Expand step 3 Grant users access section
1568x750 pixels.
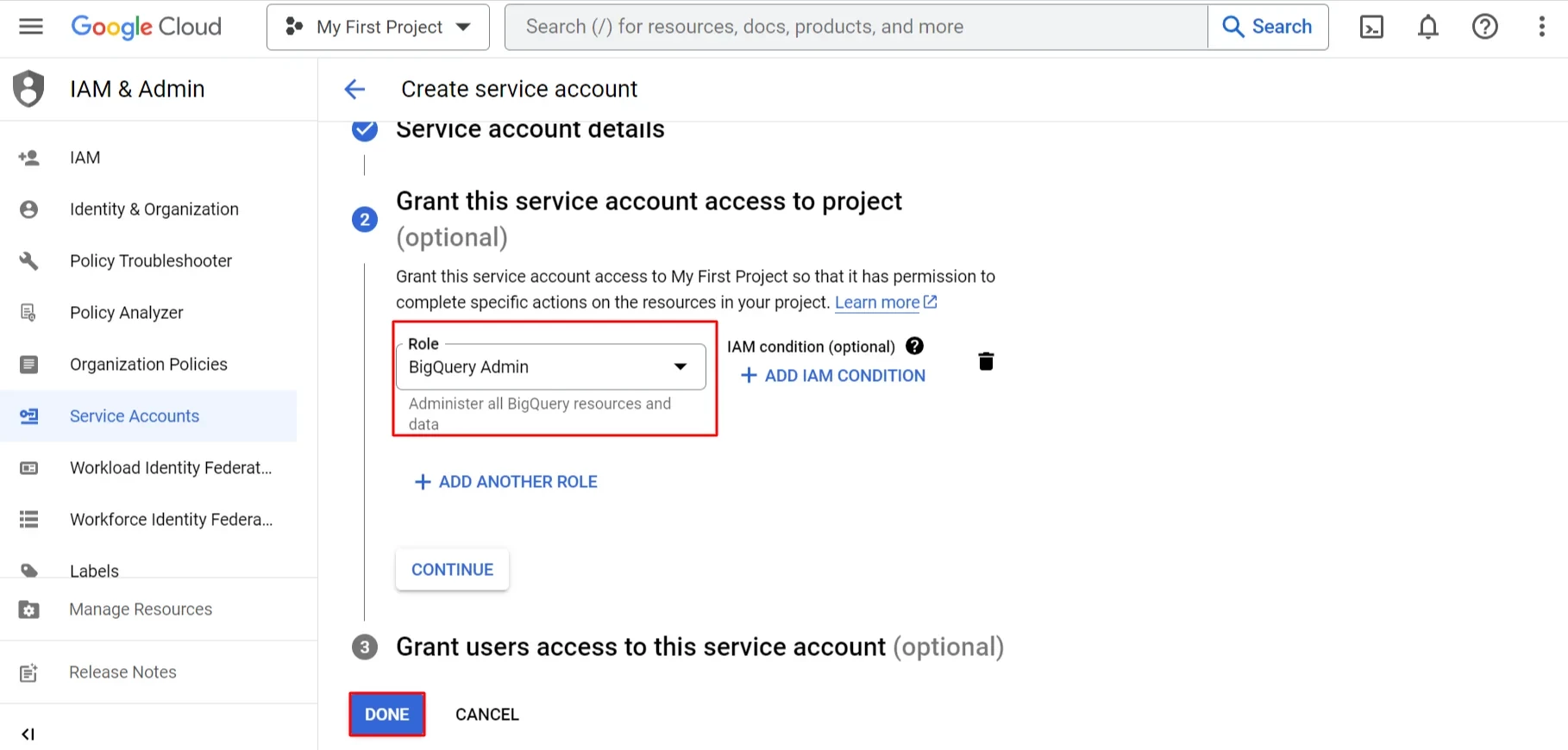tap(699, 647)
